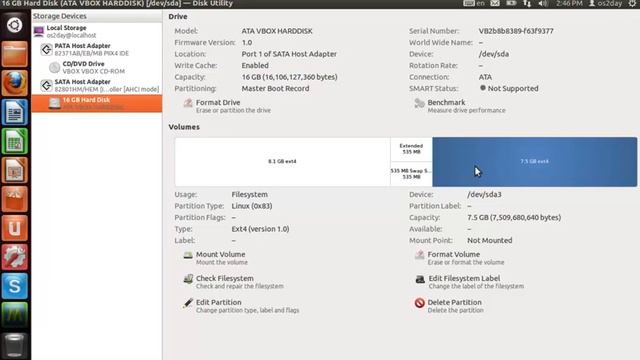This screenshot has height=360, width=640.
Task: Open the sound volume indicator
Action: pyautogui.click(x=543, y=4)
